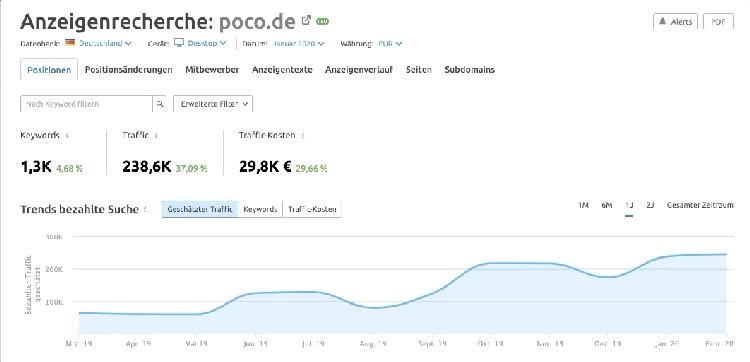The width and height of the screenshot is (750, 362).
Task: Select the 2J time range
Action: 650,205
